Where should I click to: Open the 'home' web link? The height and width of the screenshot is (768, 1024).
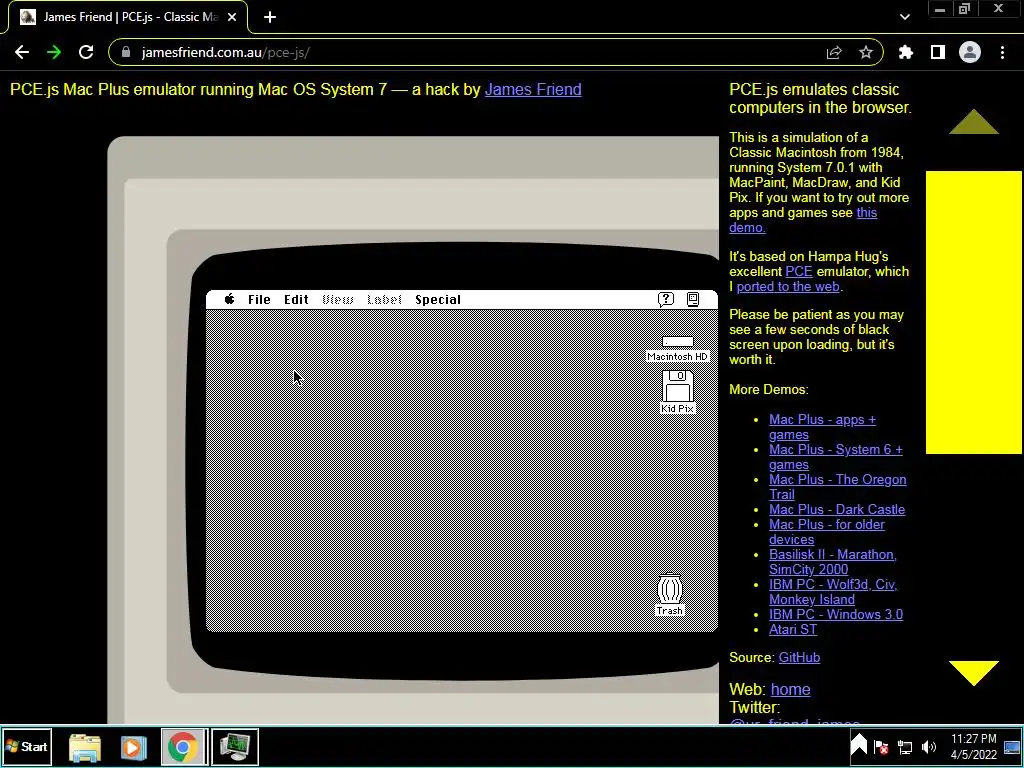pyautogui.click(x=790, y=690)
